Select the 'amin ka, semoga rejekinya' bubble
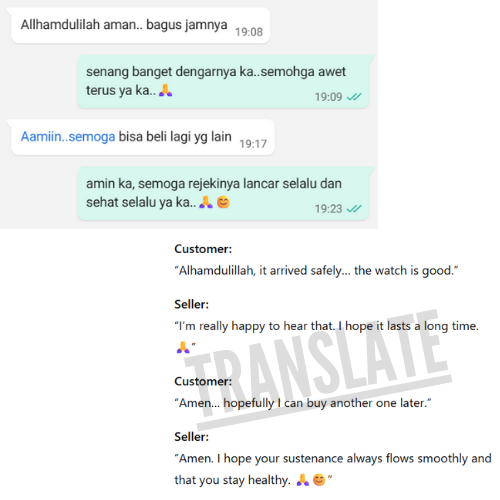Image resolution: width=500 pixels, height=500 pixels. (x=223, y=193)
